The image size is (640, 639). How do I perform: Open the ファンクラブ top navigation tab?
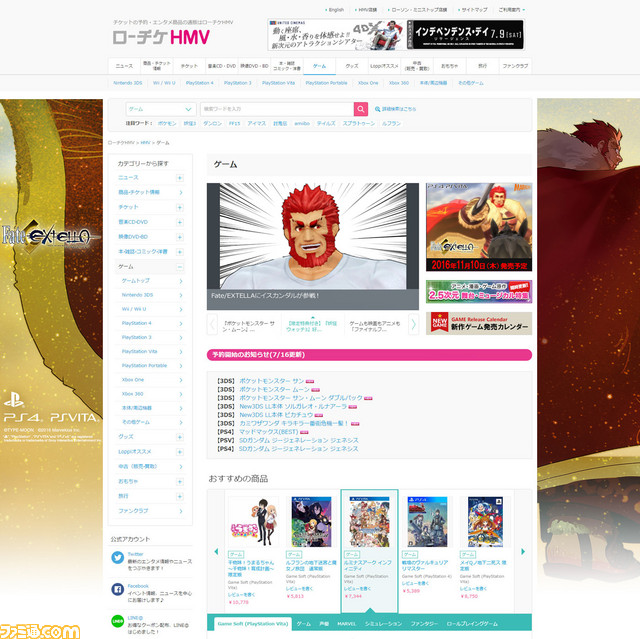coord(515,66)
